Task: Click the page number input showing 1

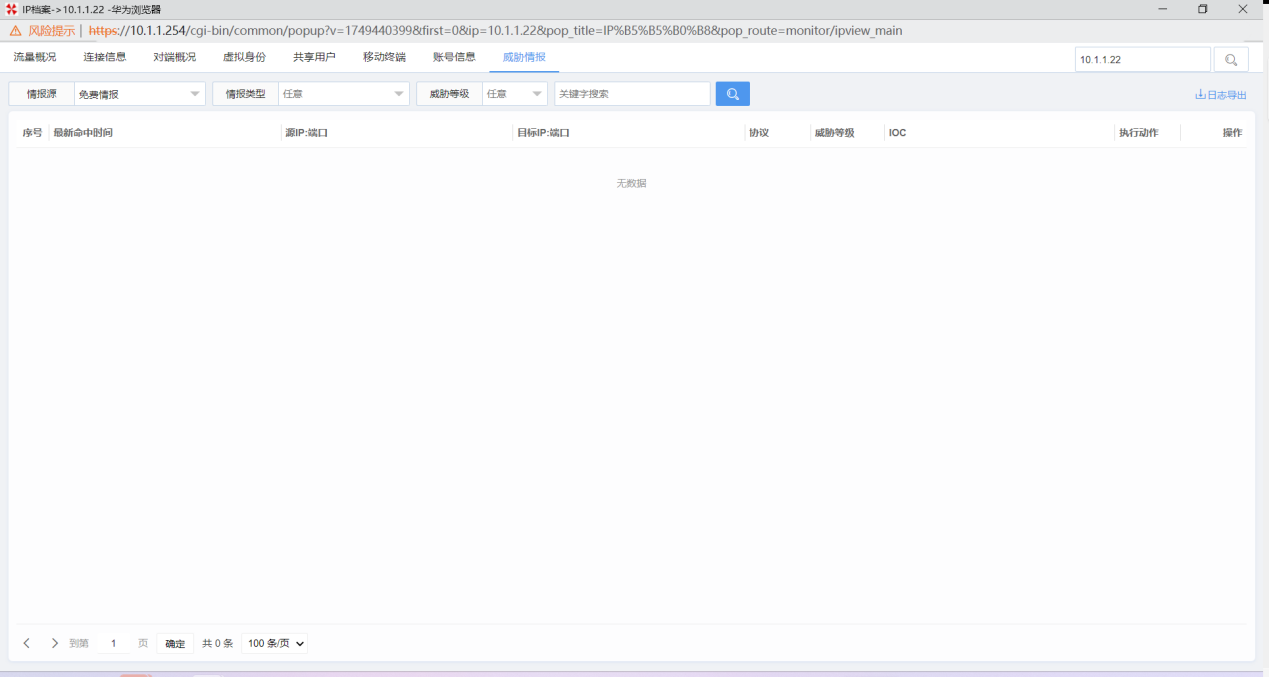Action: tap(113, 643)
